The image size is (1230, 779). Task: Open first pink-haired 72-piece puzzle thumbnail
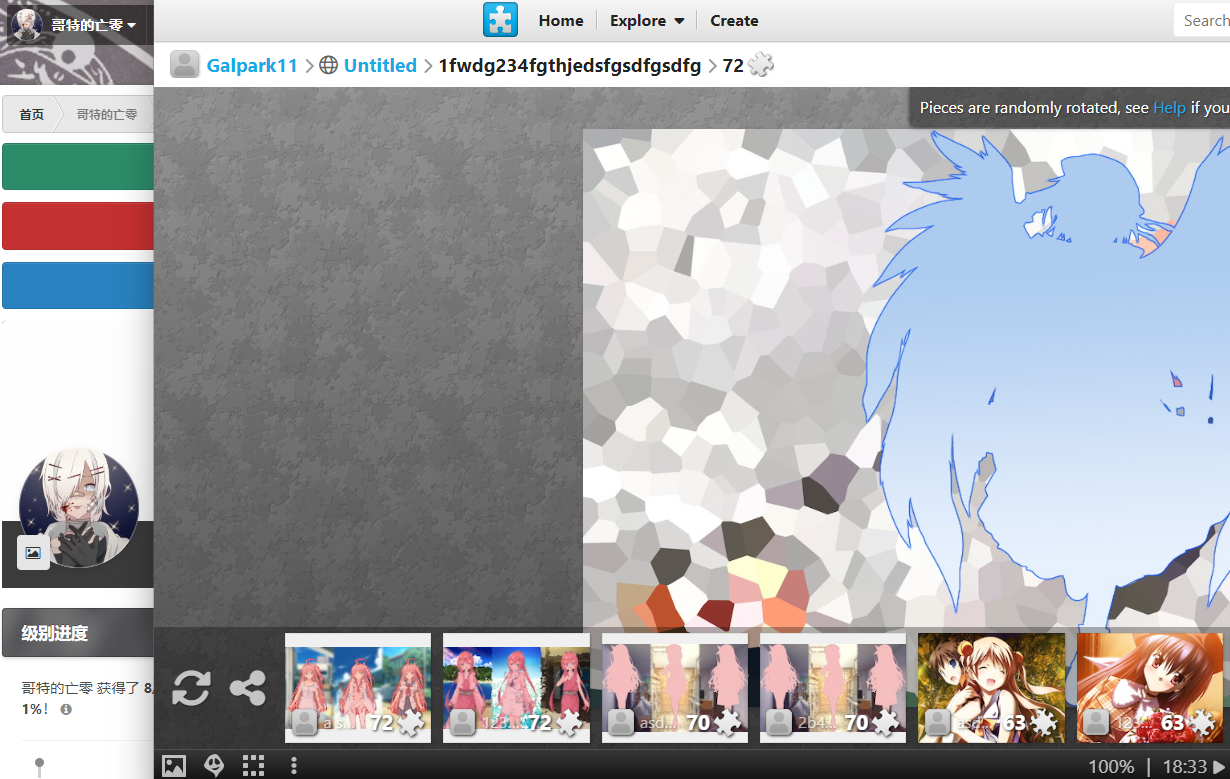coord(358,688)
